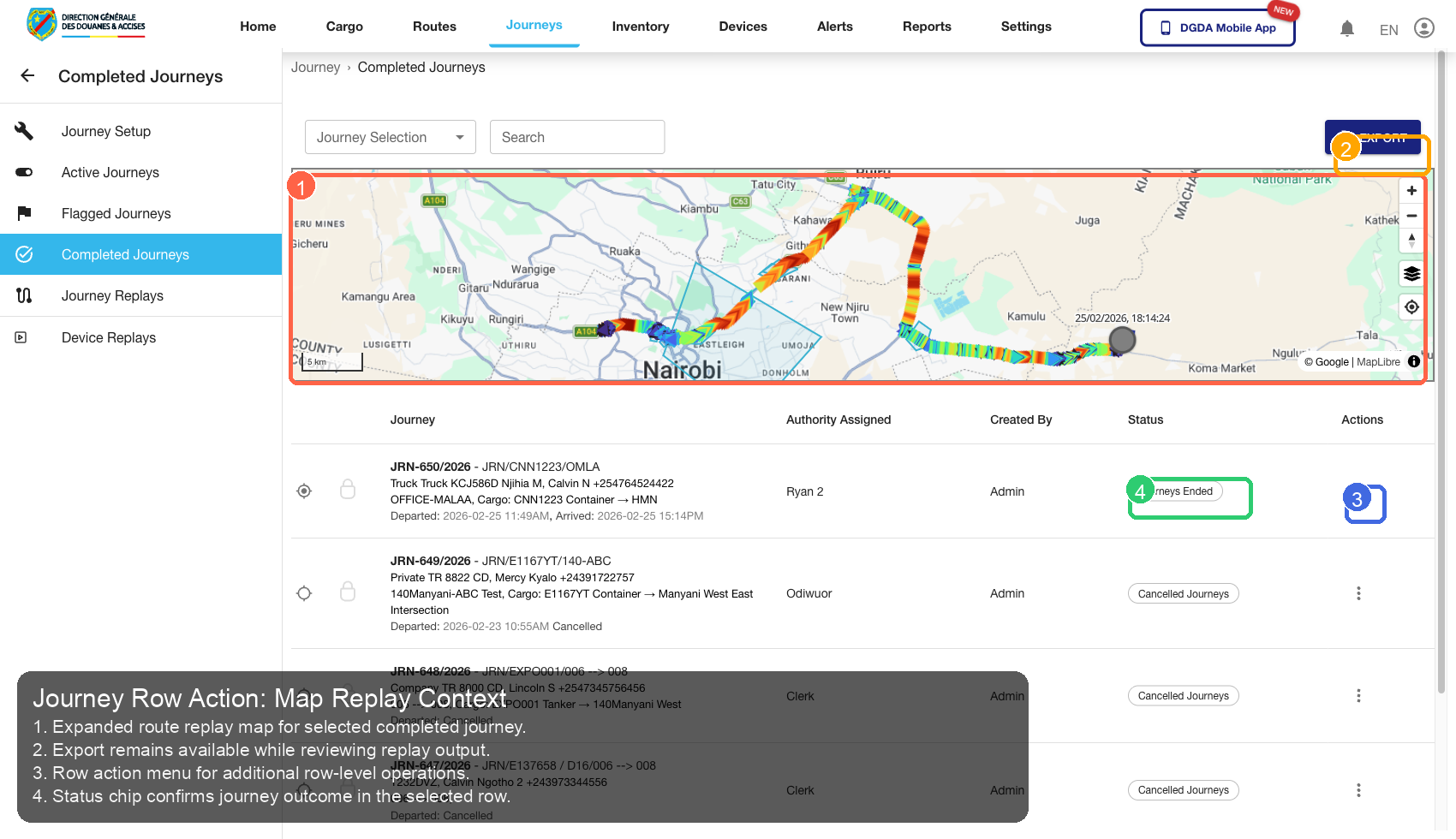Image resolution: width=1456 pixels, height=839 pixels.
Task: Click the map zoom-in control
Action: pos(1411,190)
